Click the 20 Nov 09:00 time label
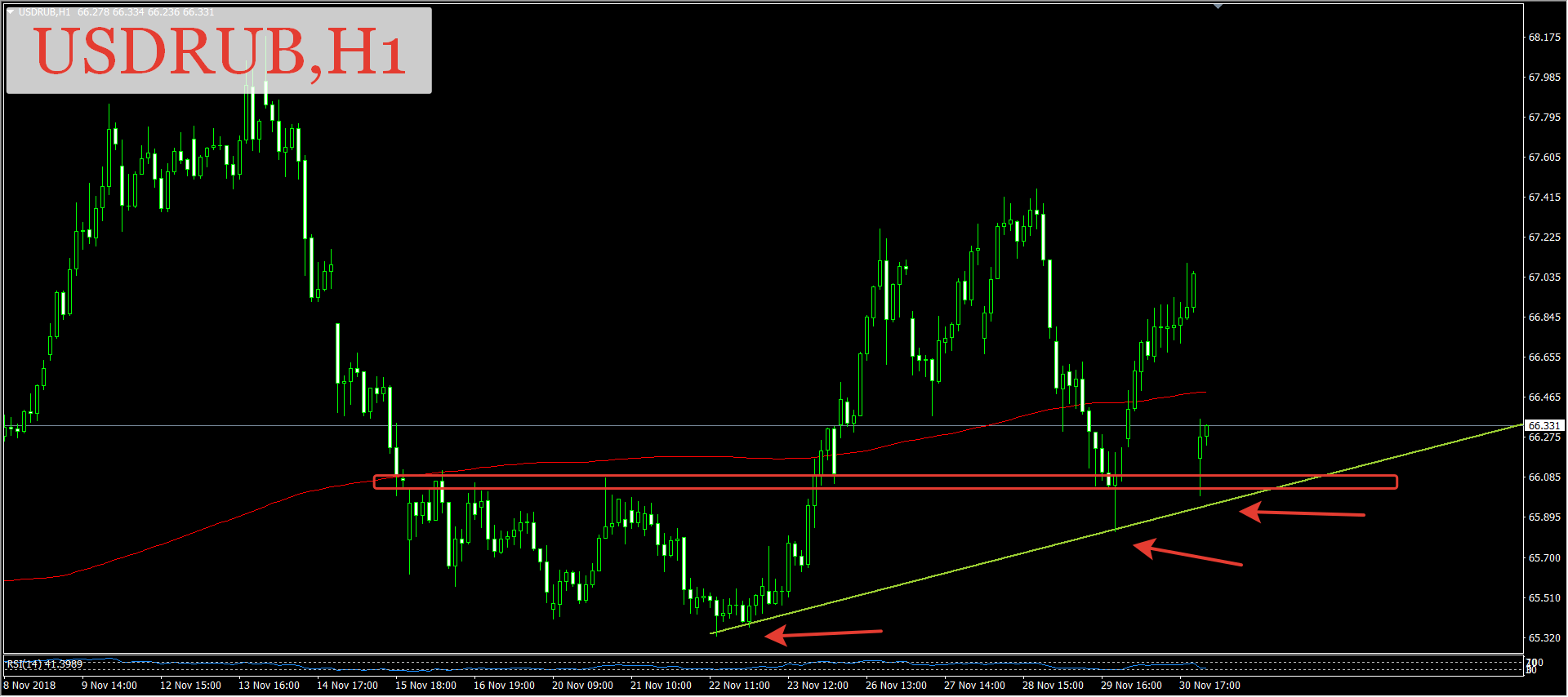 582,686
